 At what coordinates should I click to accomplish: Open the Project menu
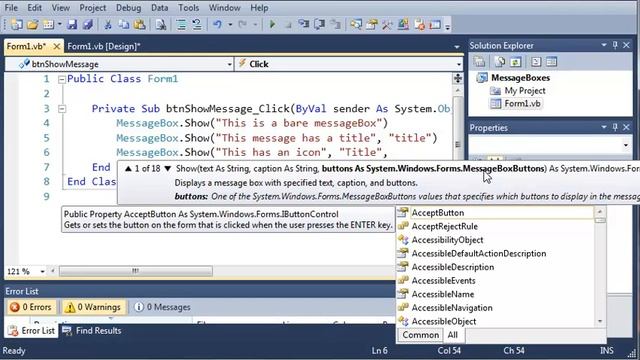[x=93, y=8]
